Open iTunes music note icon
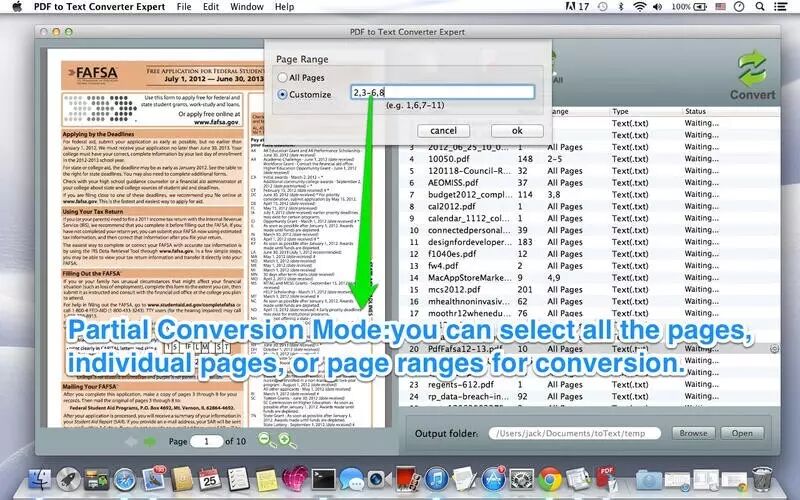Screen dimensions: 800x500 (436, 480)
